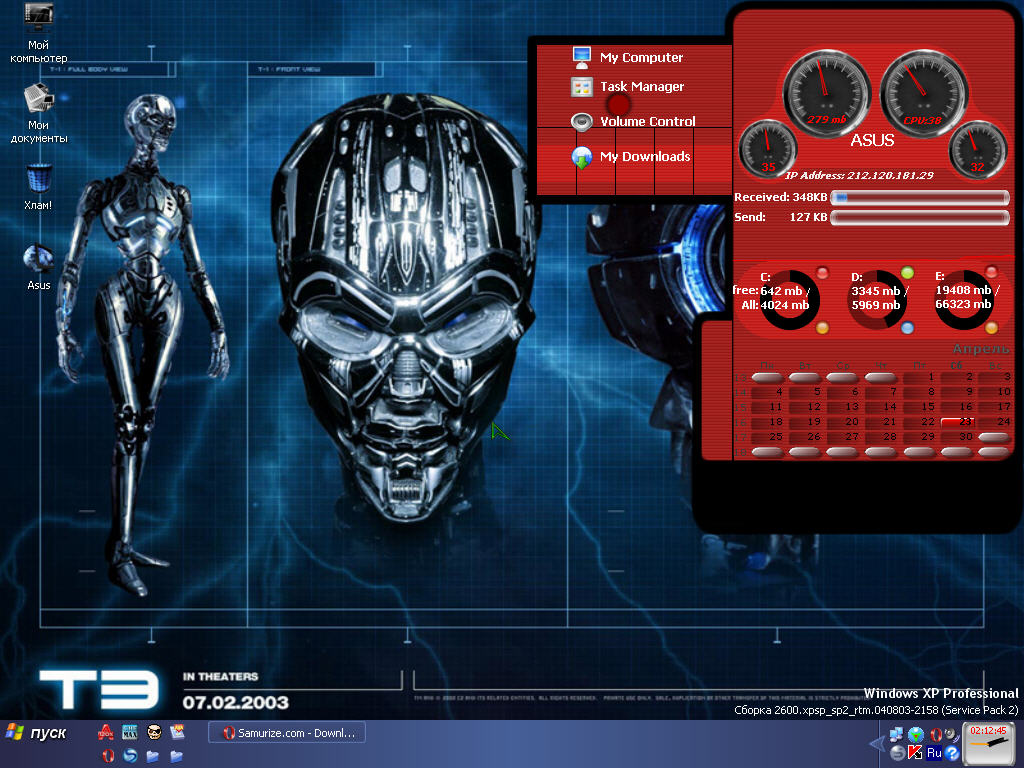Click the blue globe with green figure tray icon
This screenshot has width=1024, height=768.
click(916, 735)
